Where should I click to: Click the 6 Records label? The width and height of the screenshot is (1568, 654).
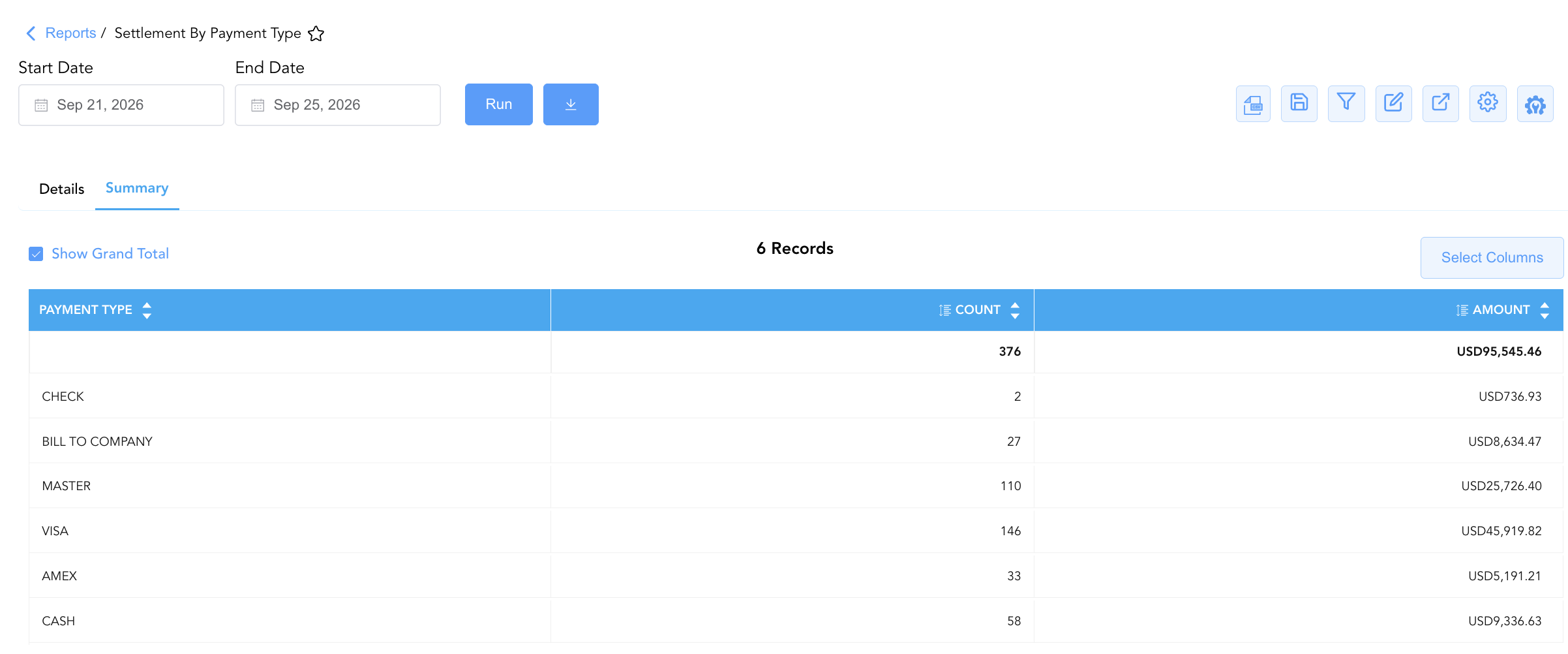795,249
